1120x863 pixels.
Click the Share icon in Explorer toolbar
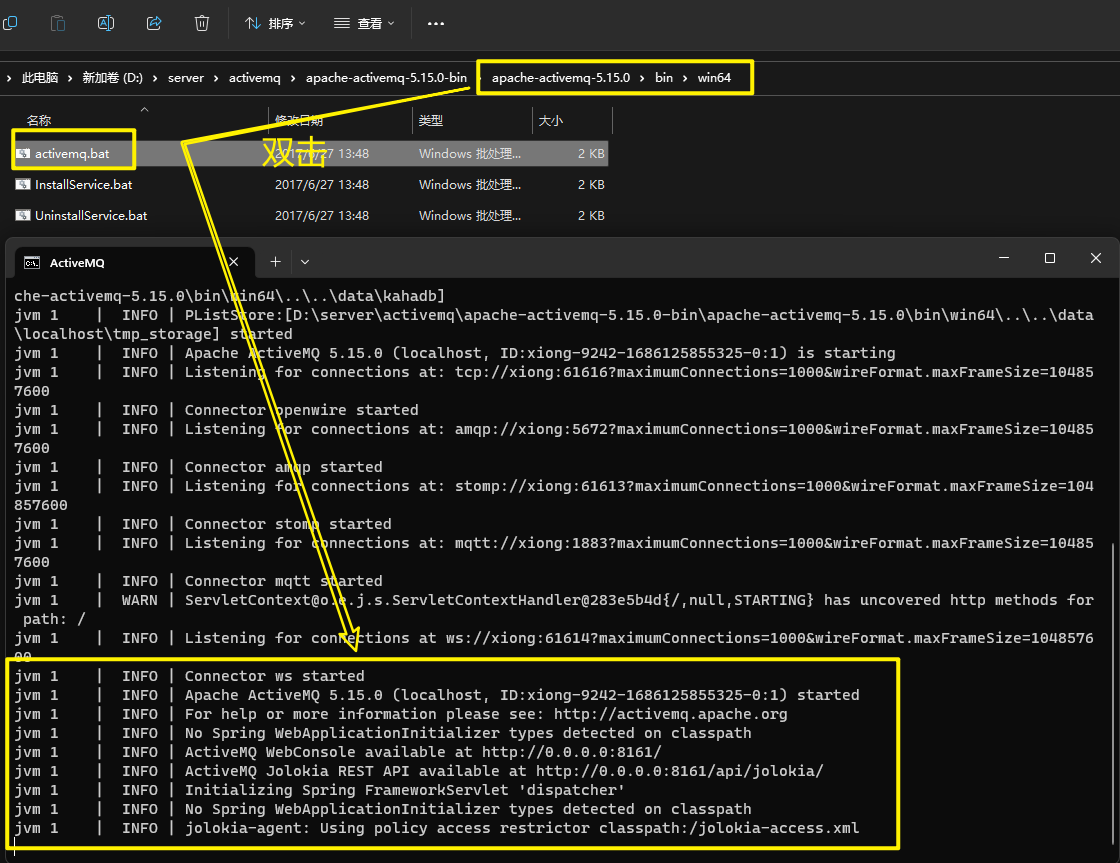point(154,22)
